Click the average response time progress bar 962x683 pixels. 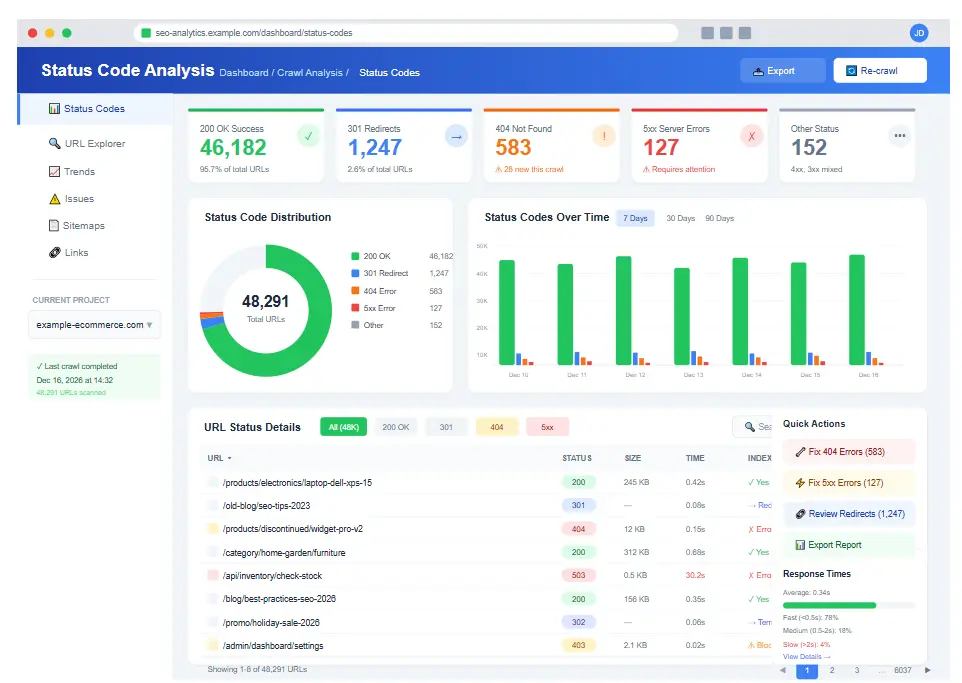(x=848, y=605)
